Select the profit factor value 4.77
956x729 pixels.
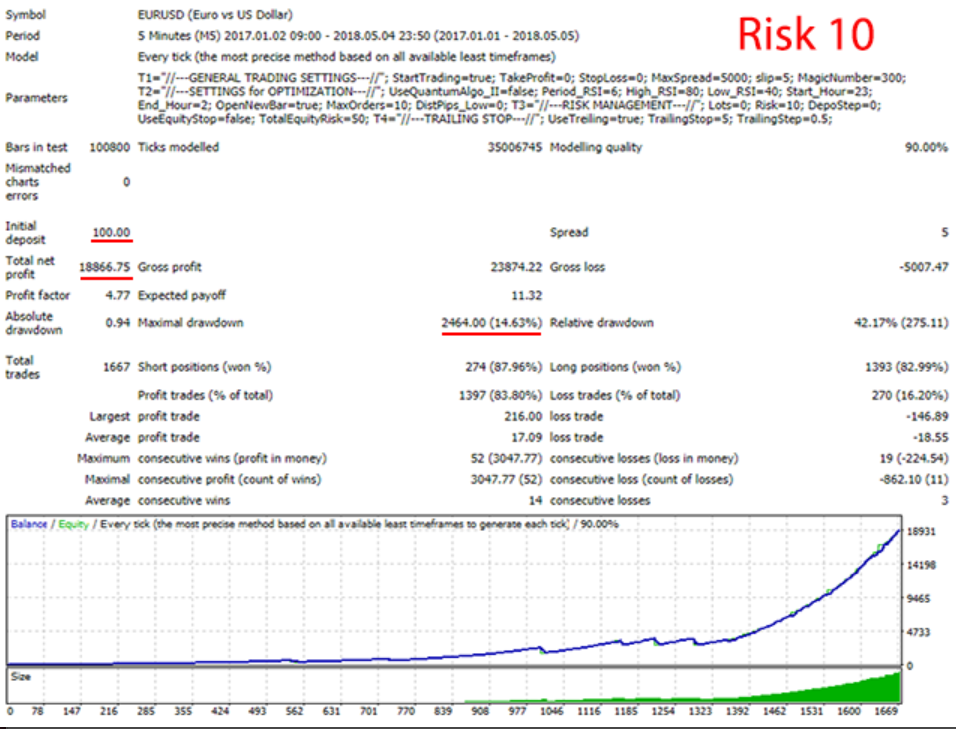tap(117, 296)
